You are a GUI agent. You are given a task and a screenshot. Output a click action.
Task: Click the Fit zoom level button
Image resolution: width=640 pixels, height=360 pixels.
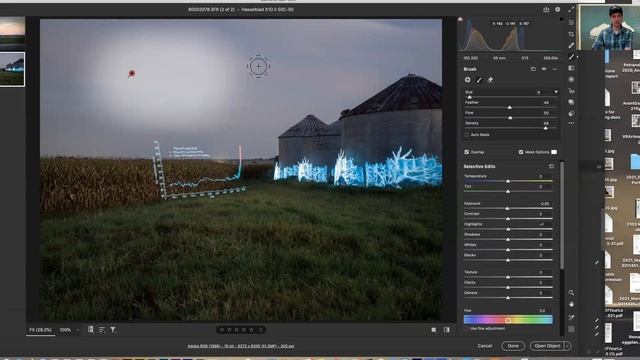pos(40,330)
